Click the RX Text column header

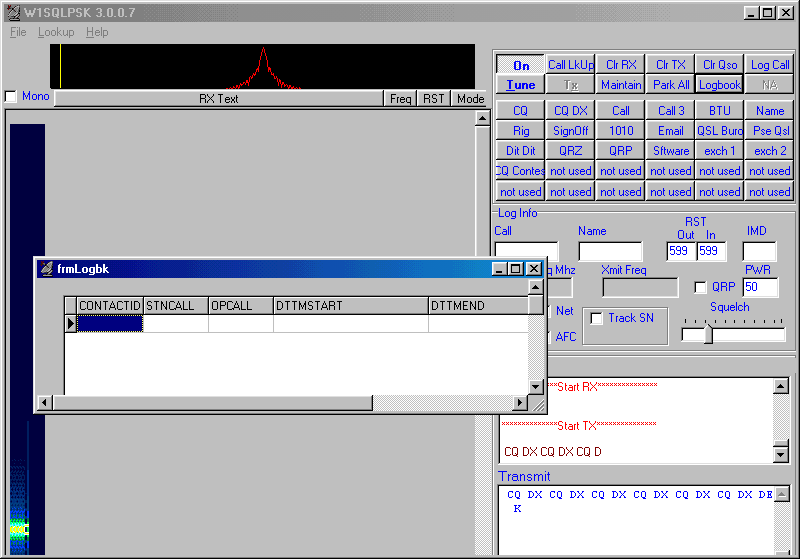coord(219,98)
